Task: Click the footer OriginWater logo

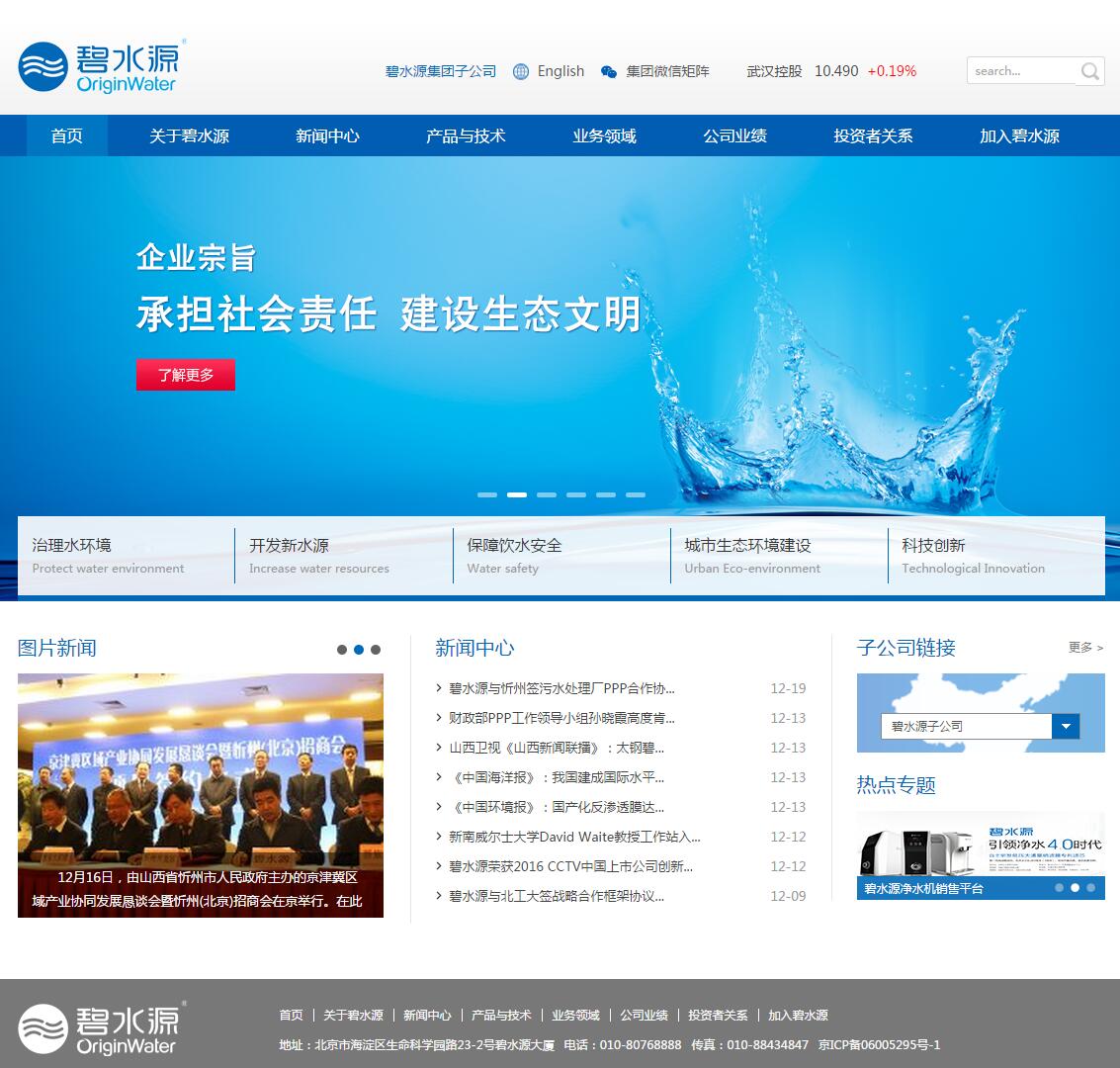Action: click(102, 1028)
